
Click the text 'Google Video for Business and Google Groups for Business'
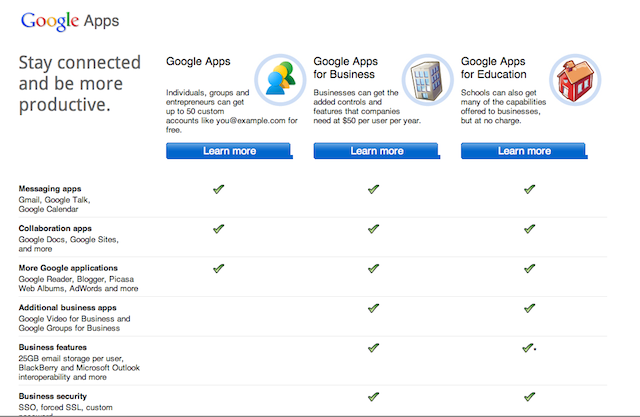tap(74, 323)
